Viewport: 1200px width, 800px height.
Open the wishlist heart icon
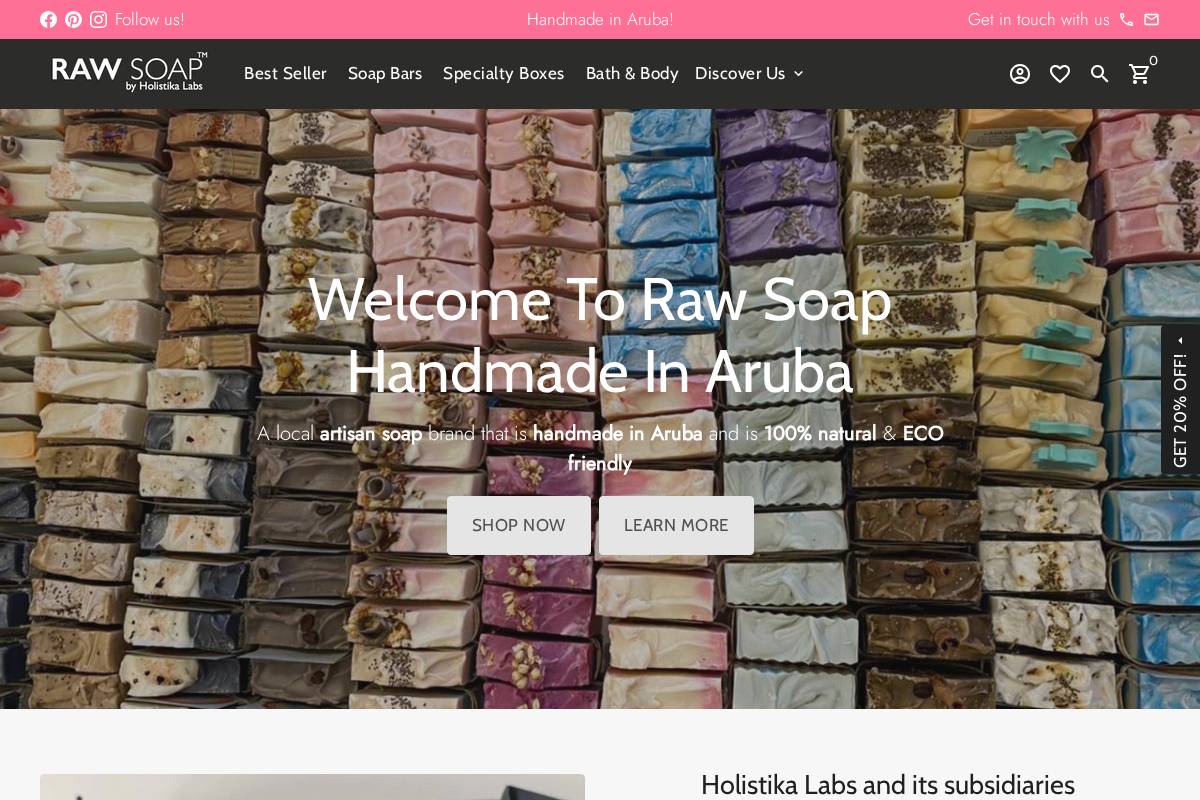[1060, 74]
